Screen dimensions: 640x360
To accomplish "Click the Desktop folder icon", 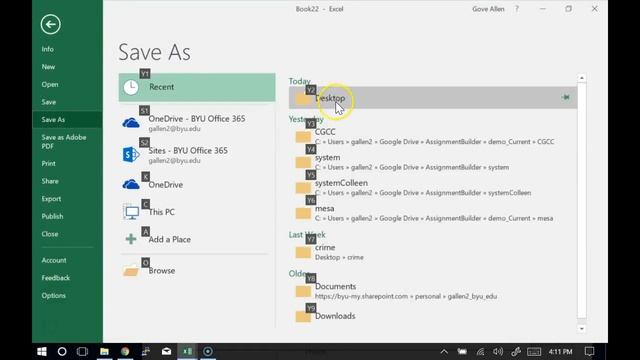I will (303, 98).
